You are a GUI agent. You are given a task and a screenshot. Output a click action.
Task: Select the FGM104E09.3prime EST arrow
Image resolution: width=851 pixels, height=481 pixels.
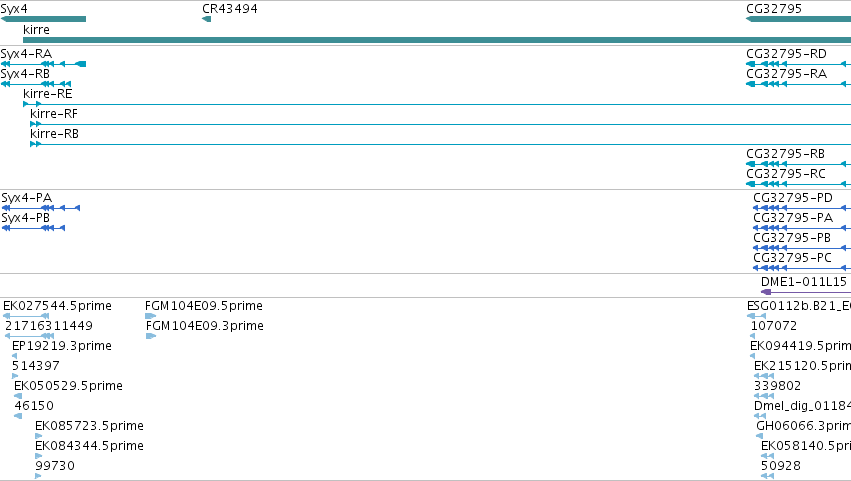[151, 336]
